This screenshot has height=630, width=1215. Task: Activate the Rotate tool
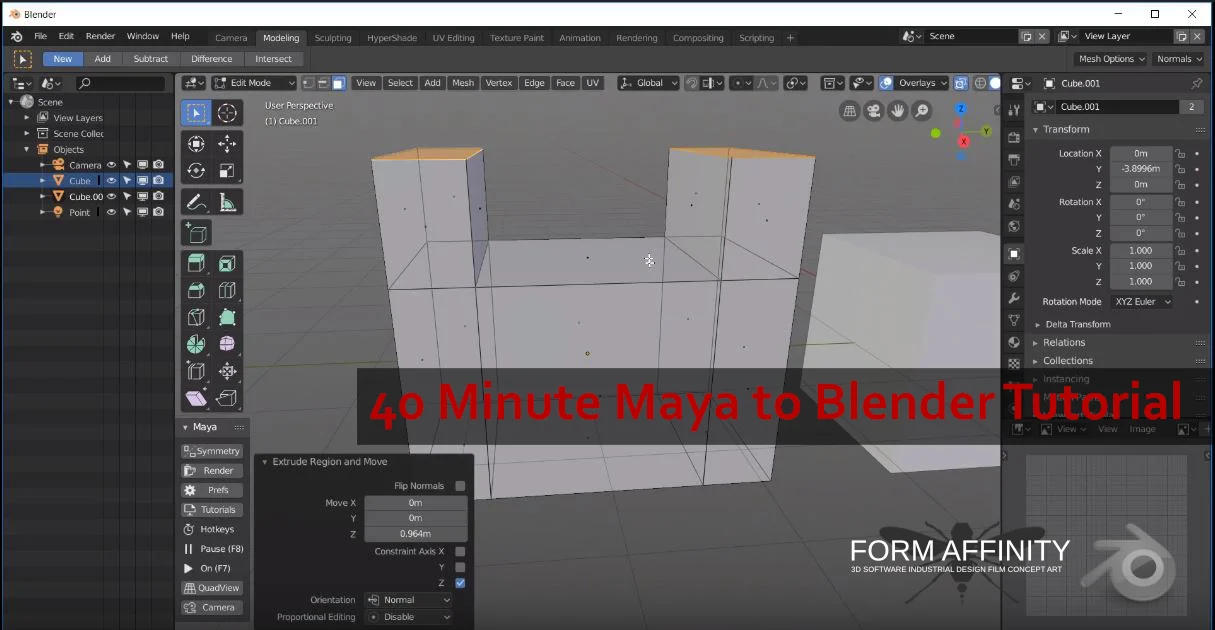pyautogui.click(x=196, y=169)
